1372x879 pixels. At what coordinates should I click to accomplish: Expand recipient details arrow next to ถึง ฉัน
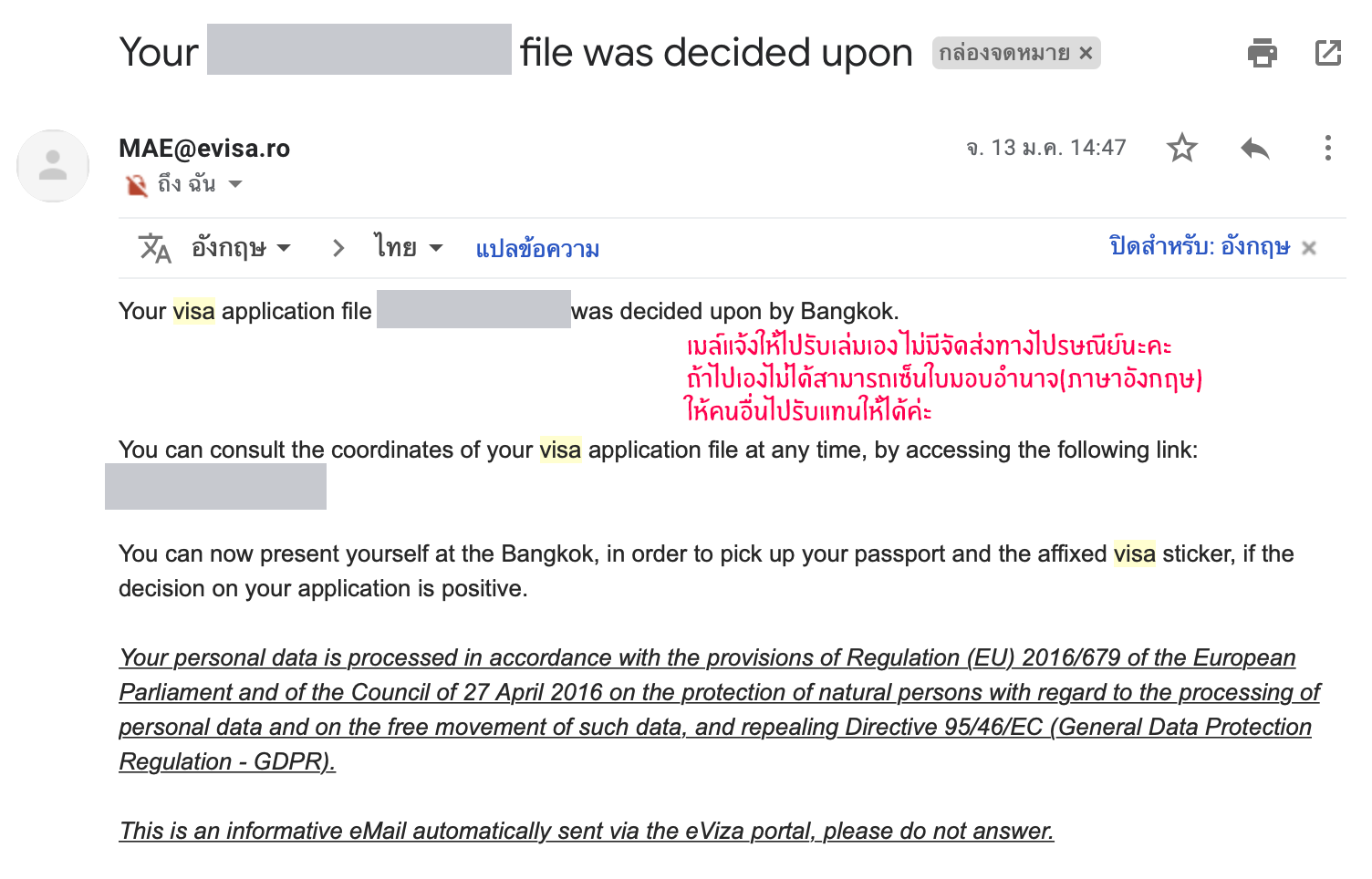pyautogui.click(x=235, y=184)
